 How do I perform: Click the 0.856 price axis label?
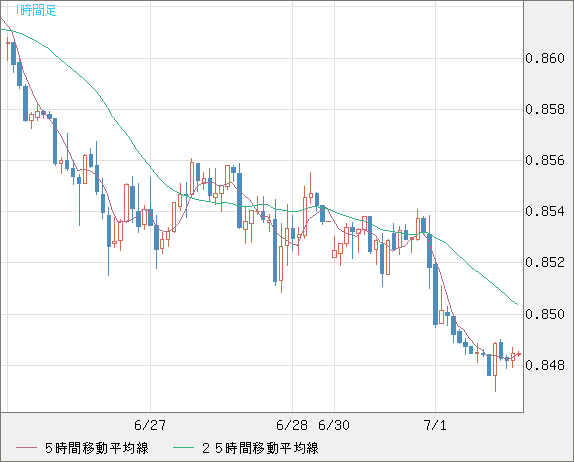(545, 160)
